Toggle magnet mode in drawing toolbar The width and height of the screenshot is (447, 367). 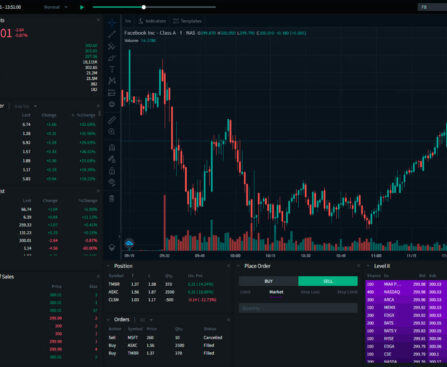112,148
